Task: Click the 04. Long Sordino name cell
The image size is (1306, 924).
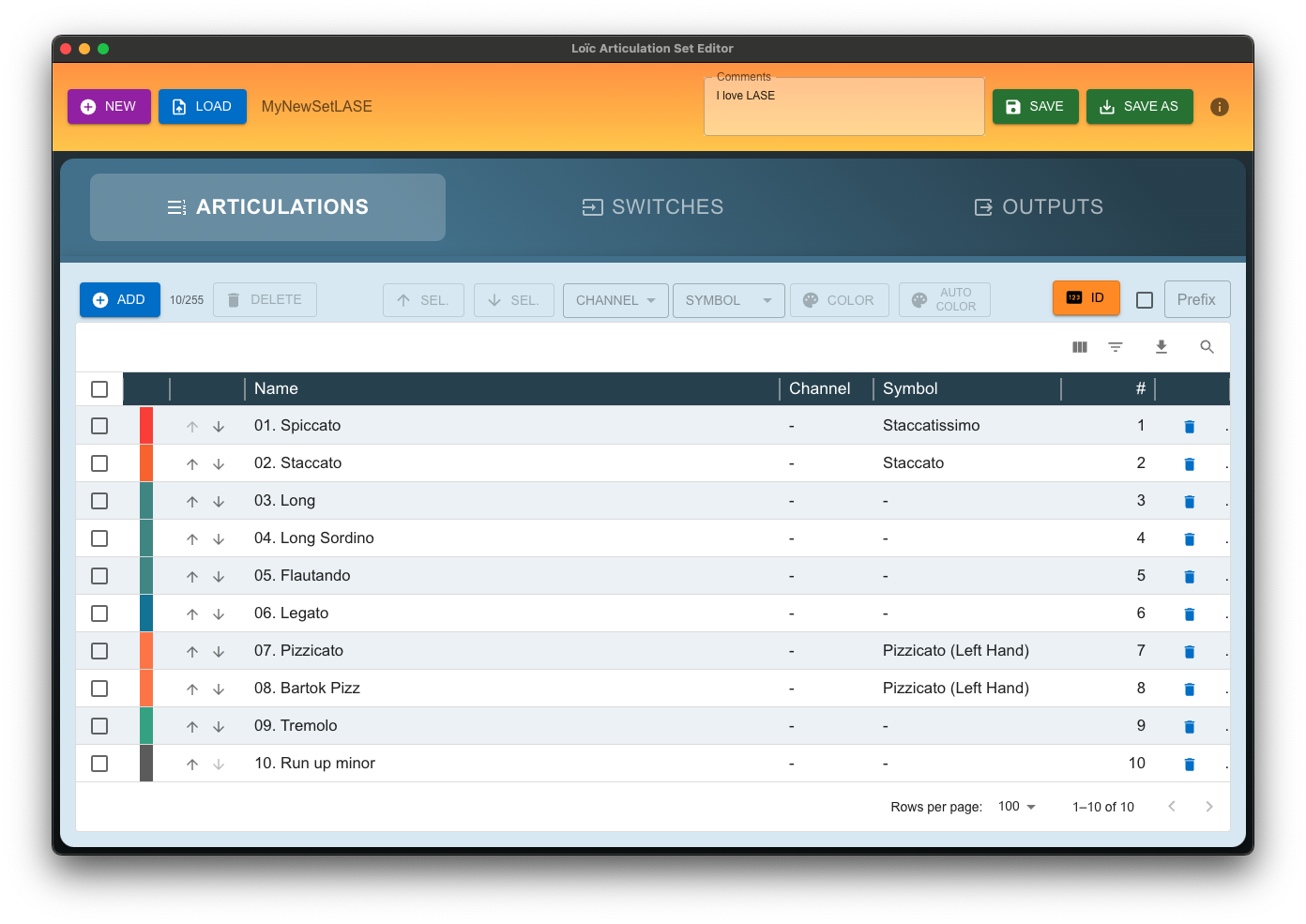Action: click(314, 538)
